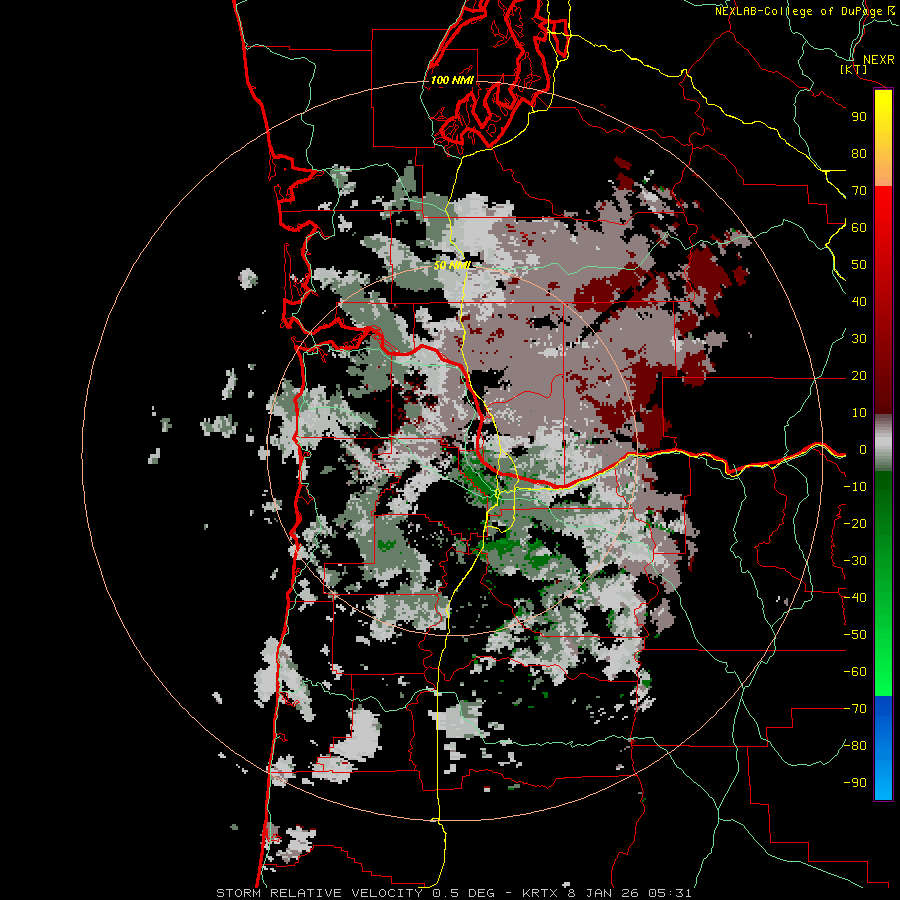
Task: Select the -40 value on velocity scale
Action: click(x=855, y=598)
